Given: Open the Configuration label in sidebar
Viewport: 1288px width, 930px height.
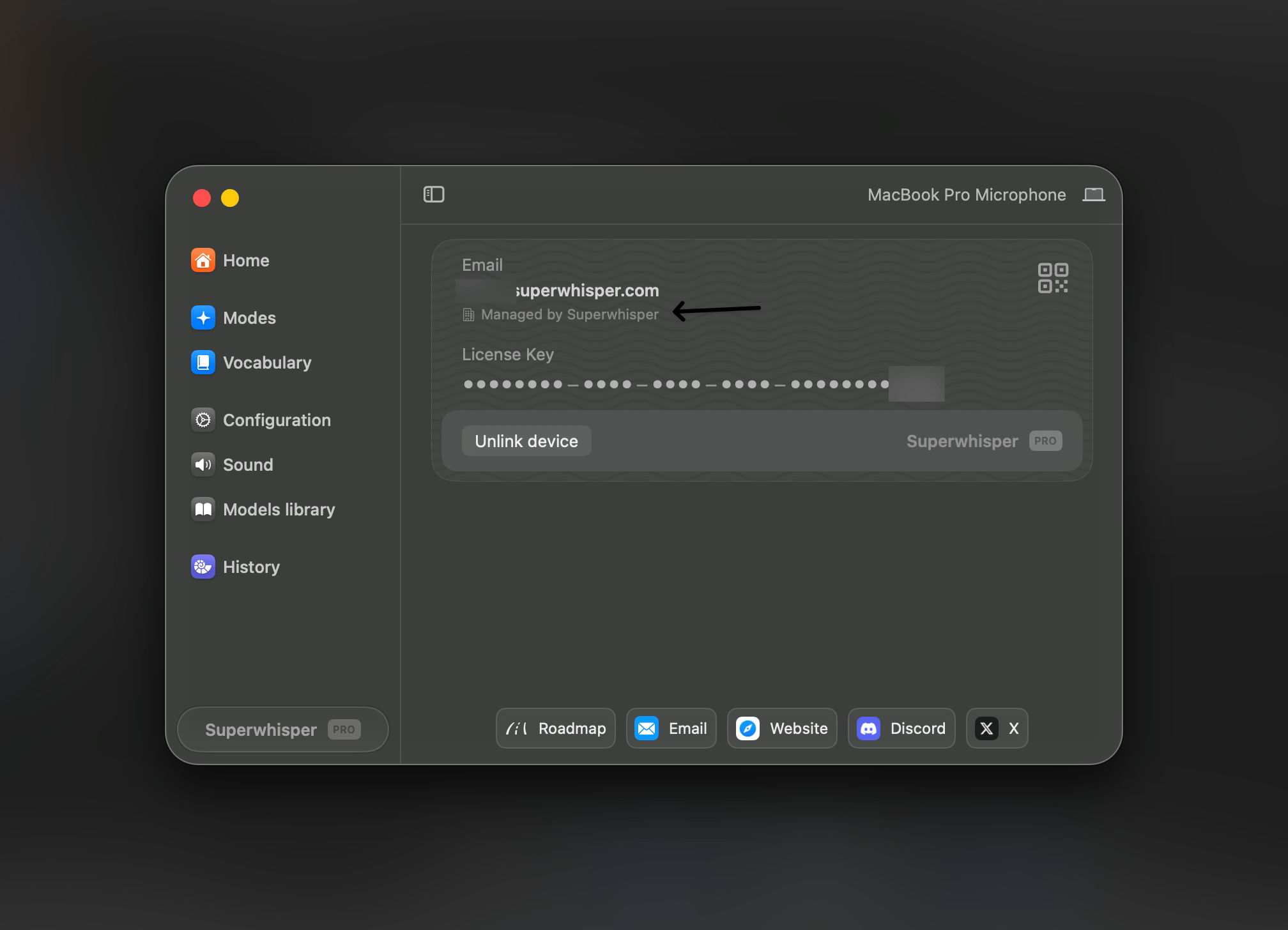Looking at the screenshot, I should [277, 420].
